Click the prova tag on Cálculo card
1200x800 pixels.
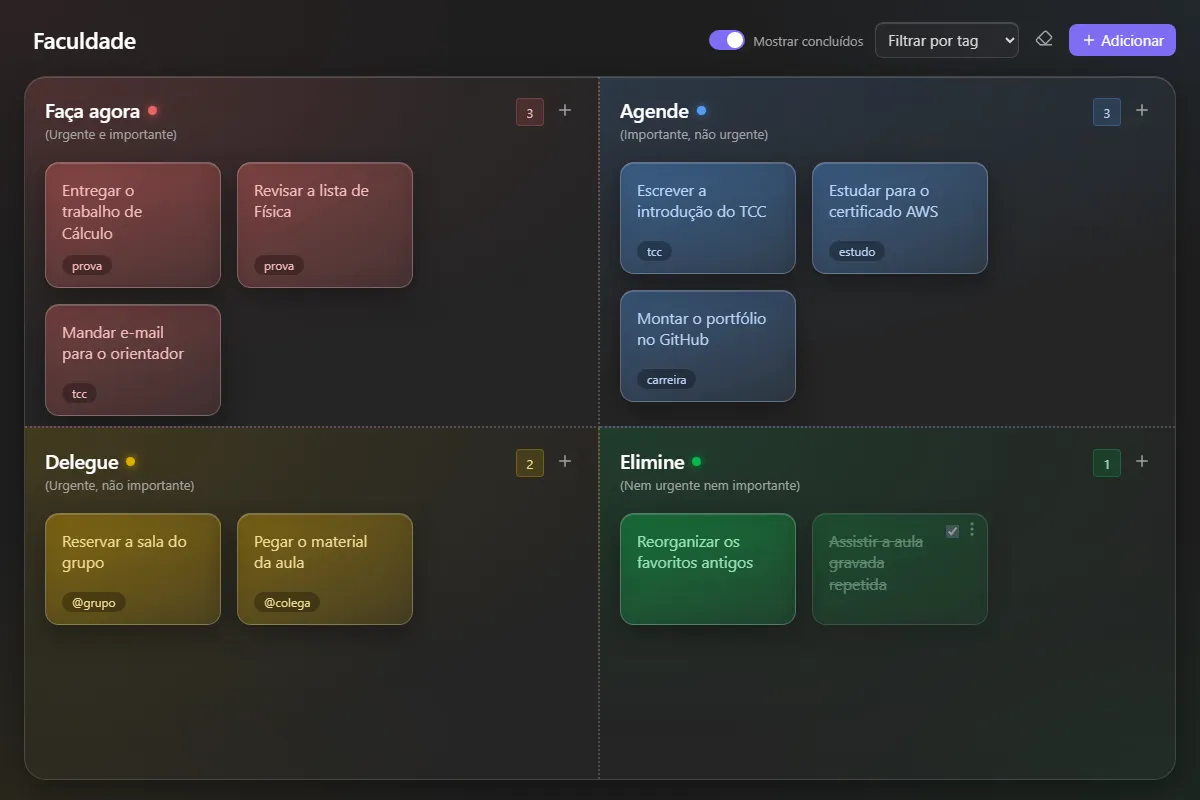tap(87, 266)
